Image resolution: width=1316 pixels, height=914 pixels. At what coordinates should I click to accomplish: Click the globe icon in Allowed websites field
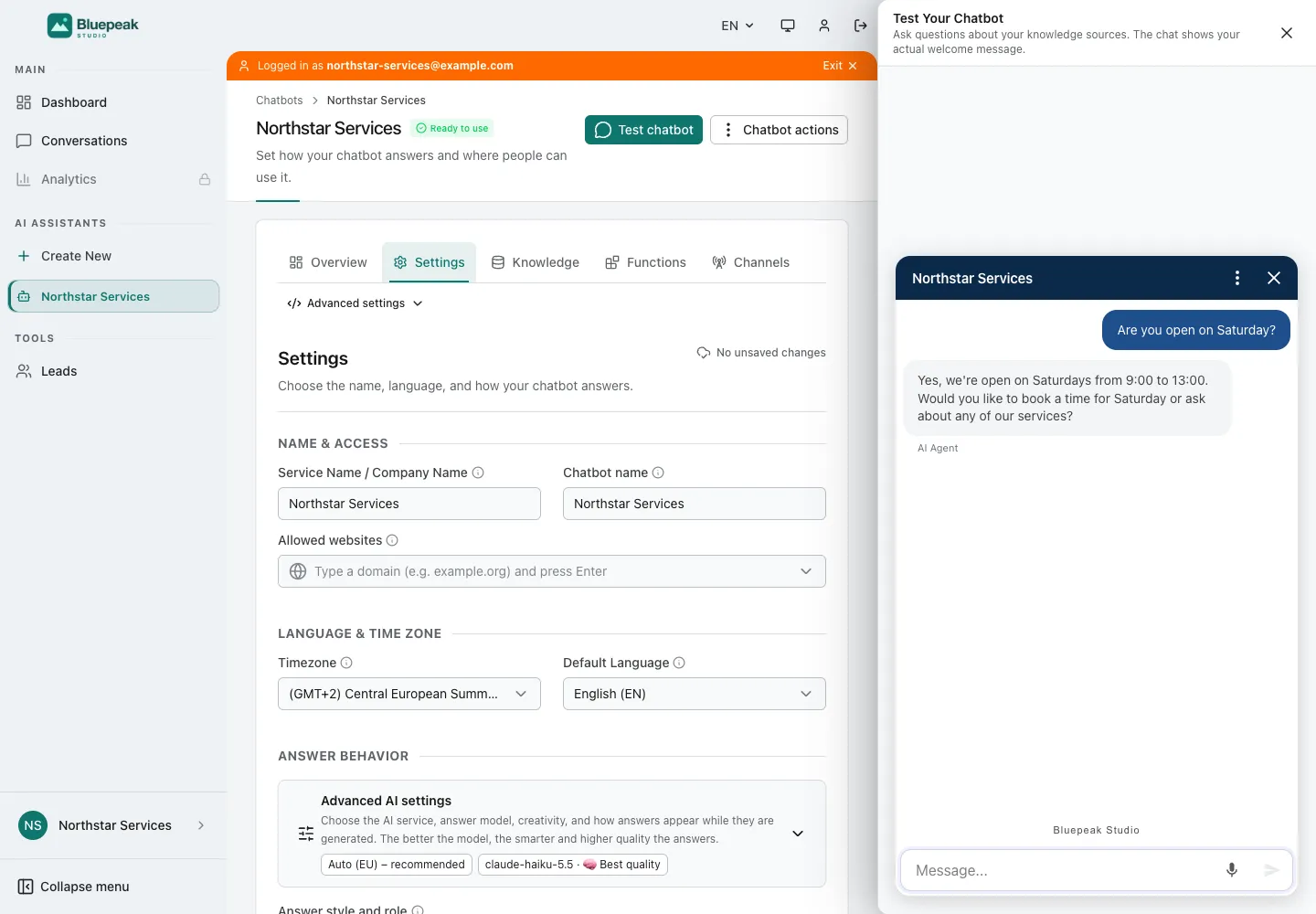tap(298, 571)
